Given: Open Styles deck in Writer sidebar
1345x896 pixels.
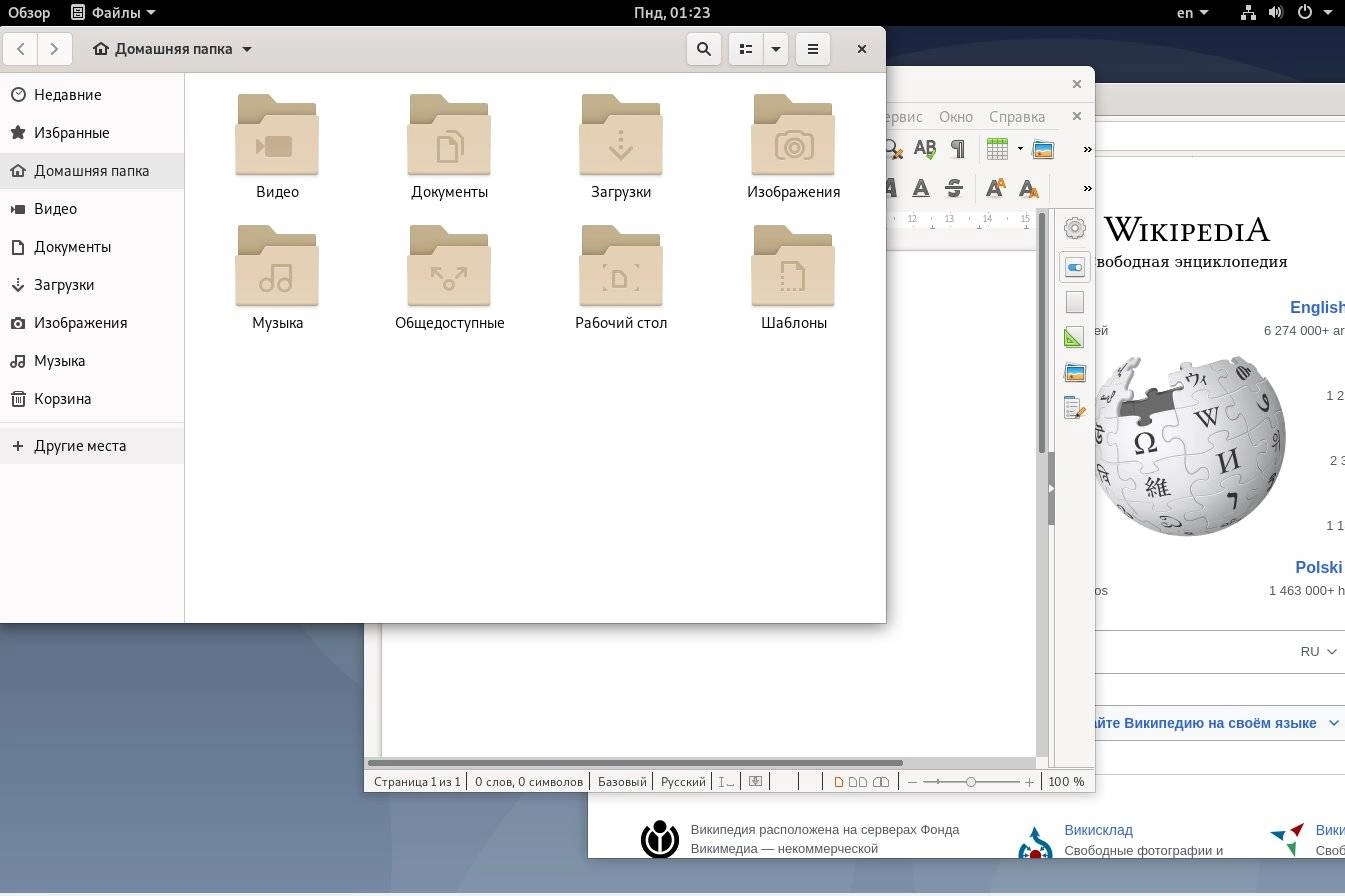Looking at the screenshot, I should coord(1075,338).
